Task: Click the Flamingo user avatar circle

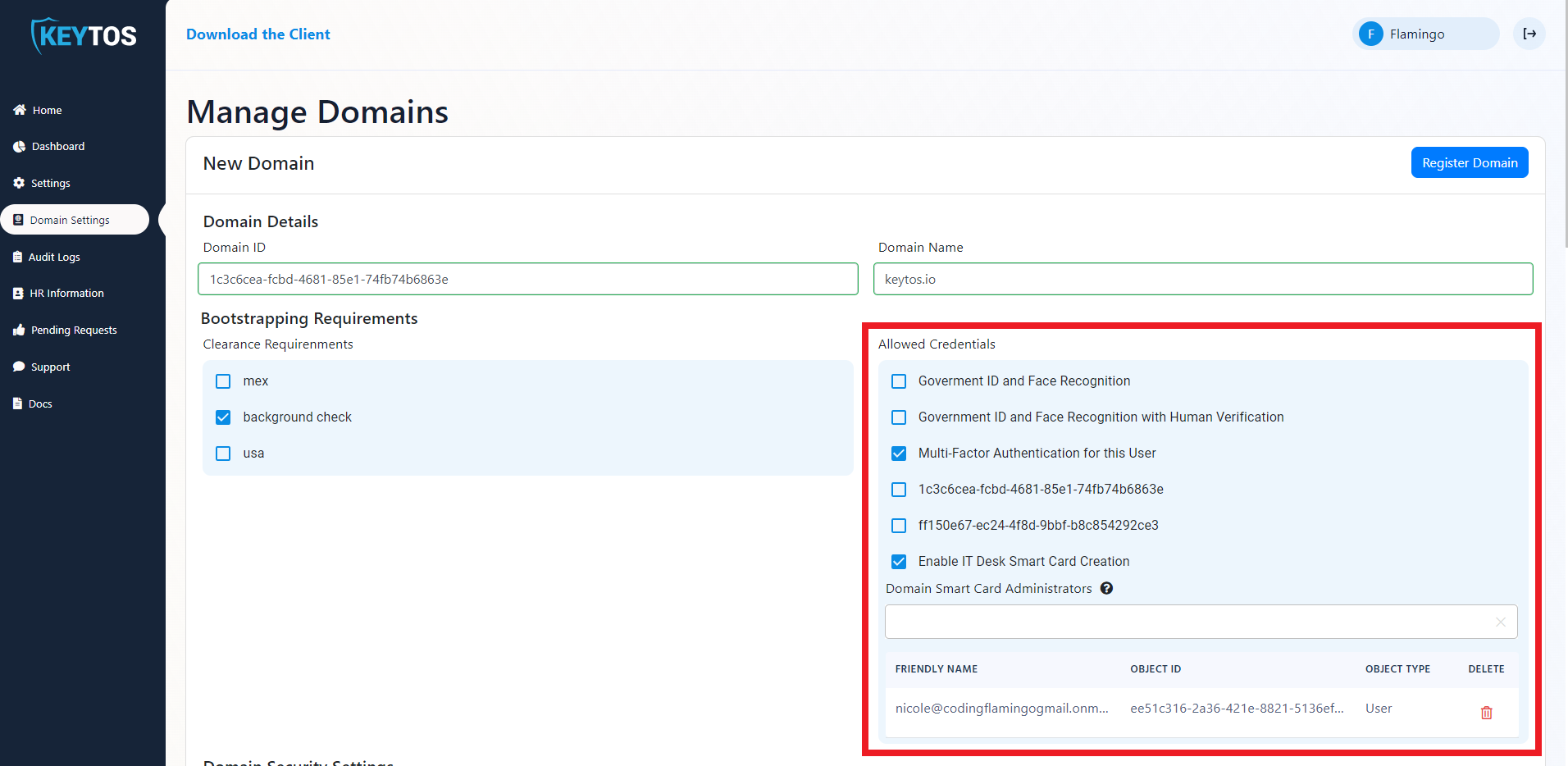Action: (x=1371, y=34)
